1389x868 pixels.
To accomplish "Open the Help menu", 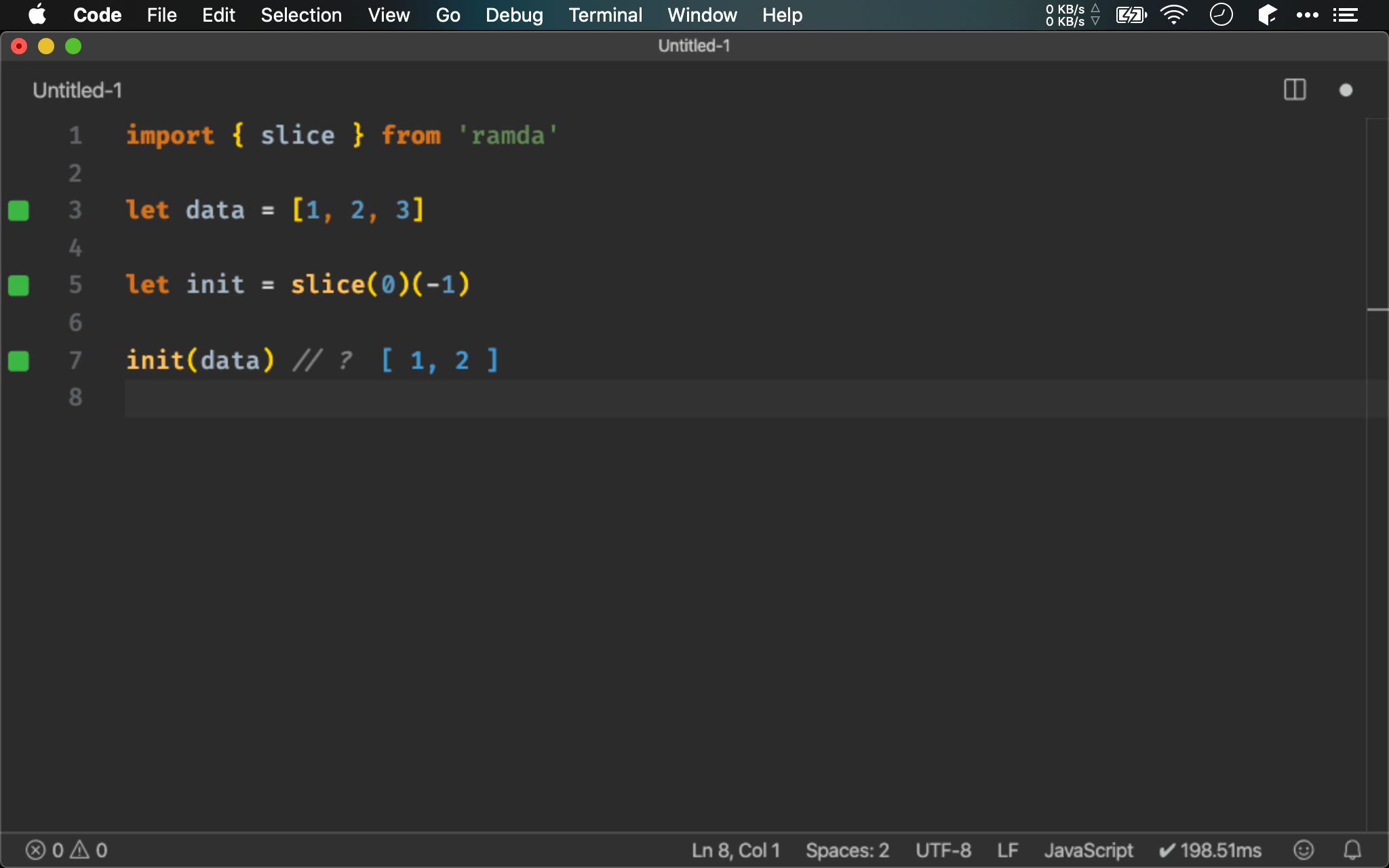I will pyautogui.click(x=782, y=15).
